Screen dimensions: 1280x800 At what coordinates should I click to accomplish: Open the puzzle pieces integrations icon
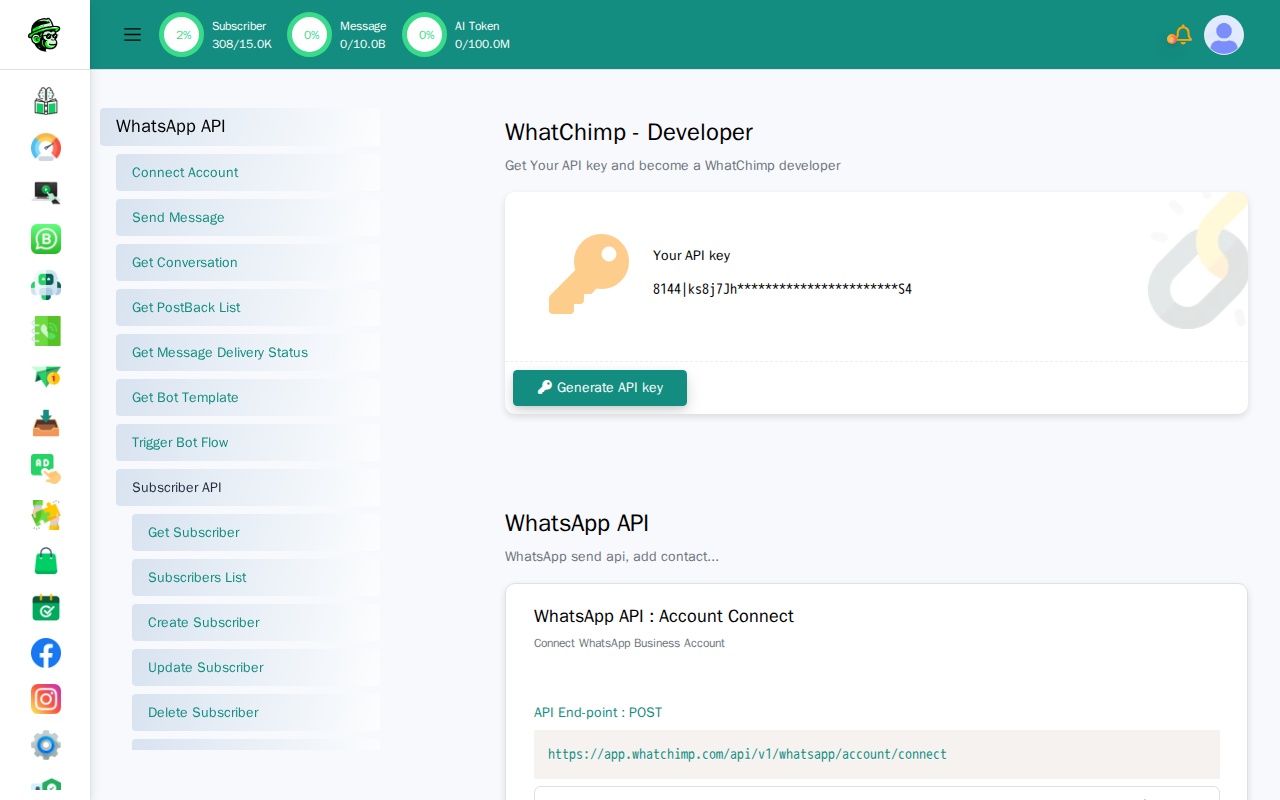tap(46, 515)
